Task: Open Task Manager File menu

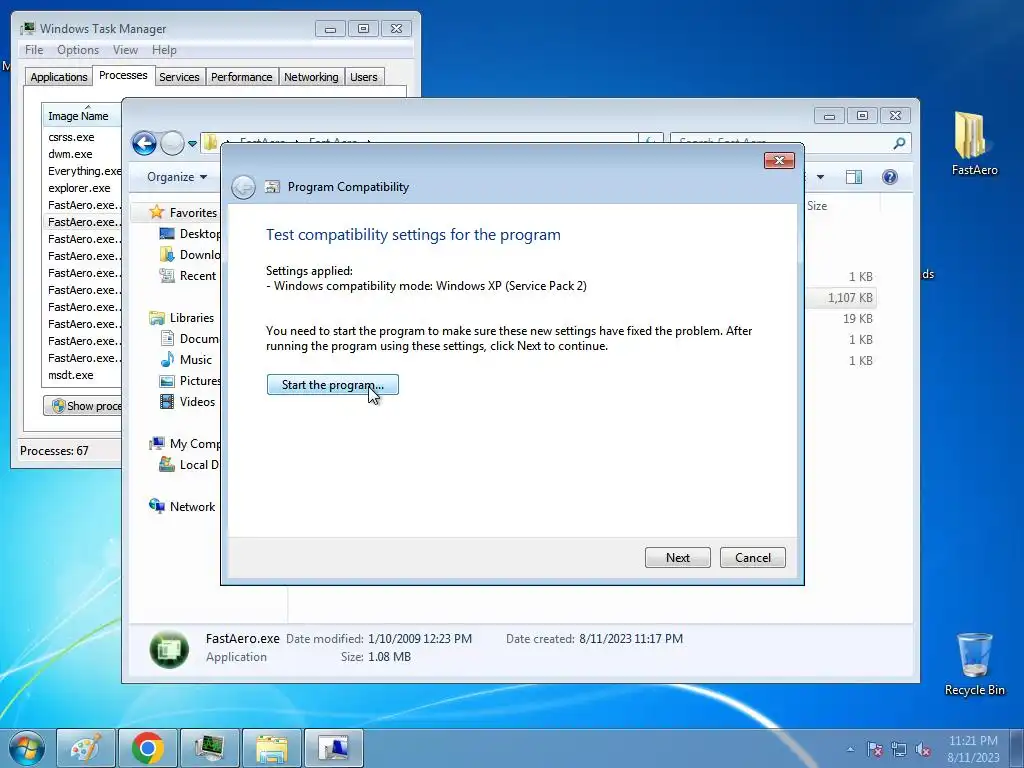Action: click(34, 50)
